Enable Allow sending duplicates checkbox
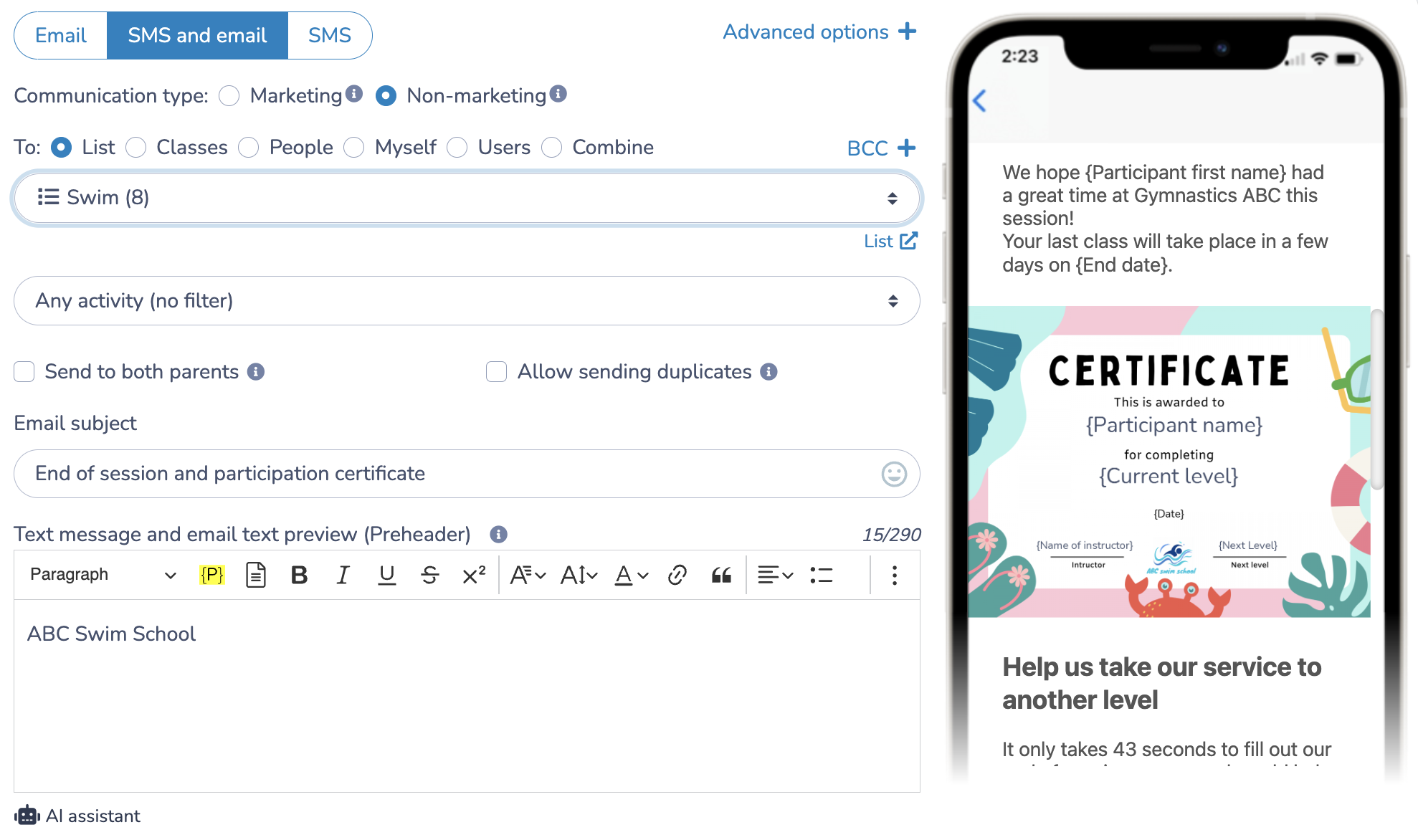 pos(497,371)
